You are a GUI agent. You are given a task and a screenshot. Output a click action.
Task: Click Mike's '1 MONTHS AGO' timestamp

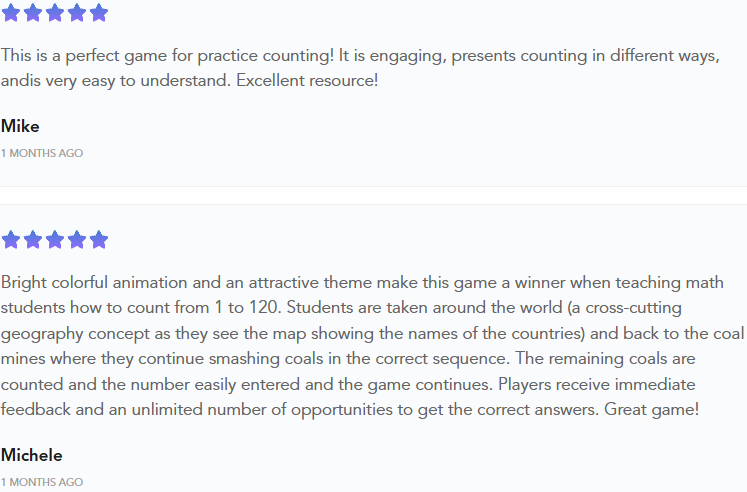pyautogui.click(x=42, y=153)
